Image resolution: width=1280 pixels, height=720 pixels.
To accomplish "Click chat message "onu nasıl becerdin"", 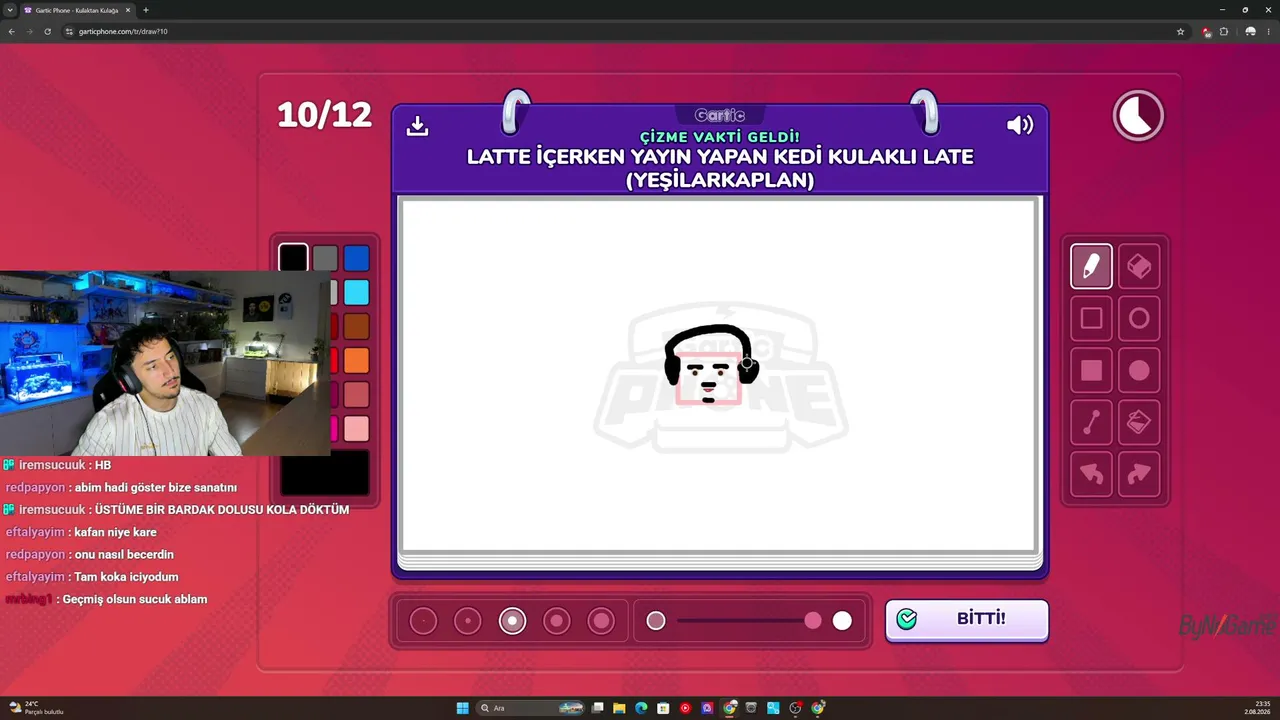I will tap(124, 554).
